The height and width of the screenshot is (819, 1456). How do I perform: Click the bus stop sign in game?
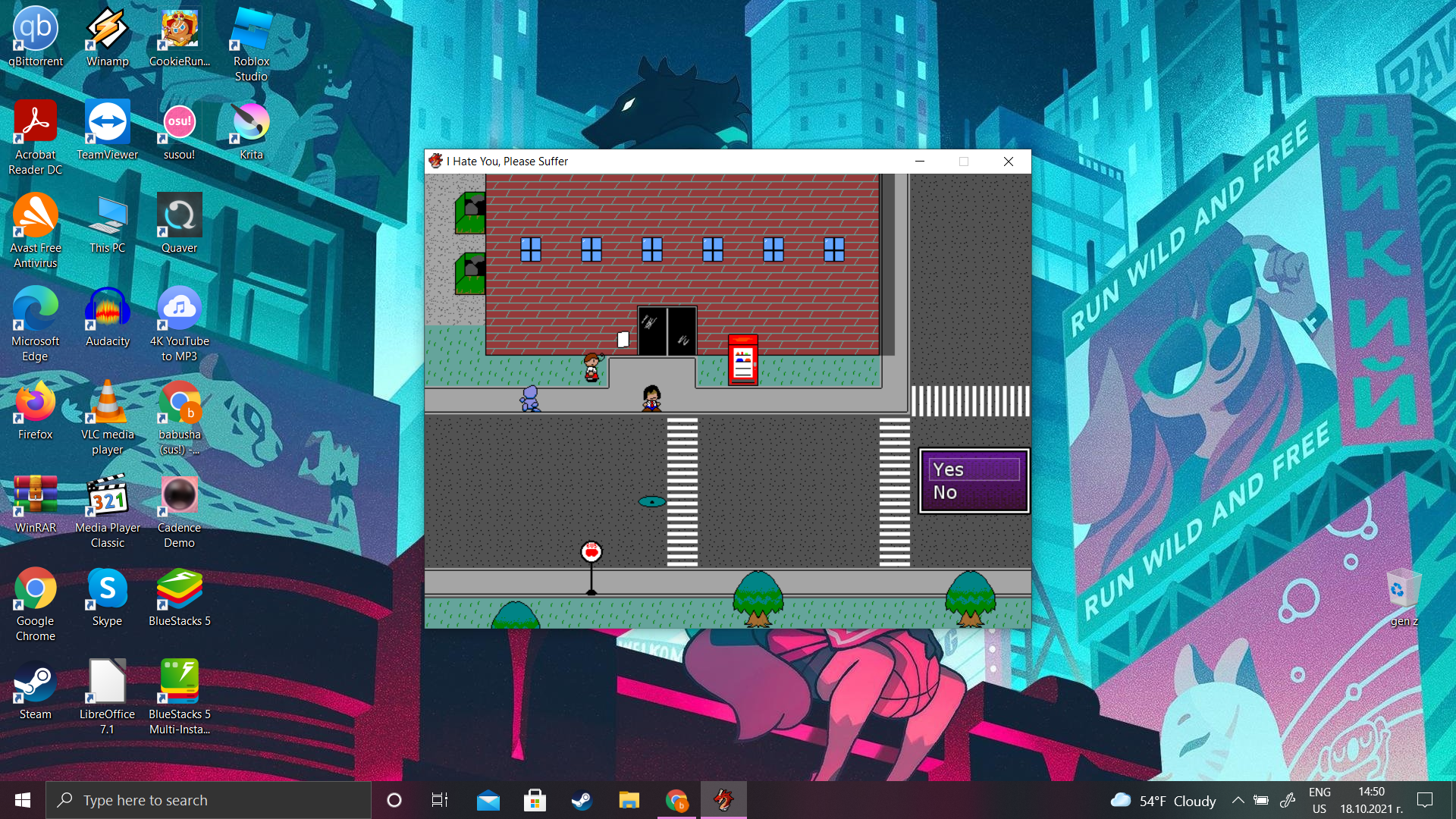click(x=591, y=568)
